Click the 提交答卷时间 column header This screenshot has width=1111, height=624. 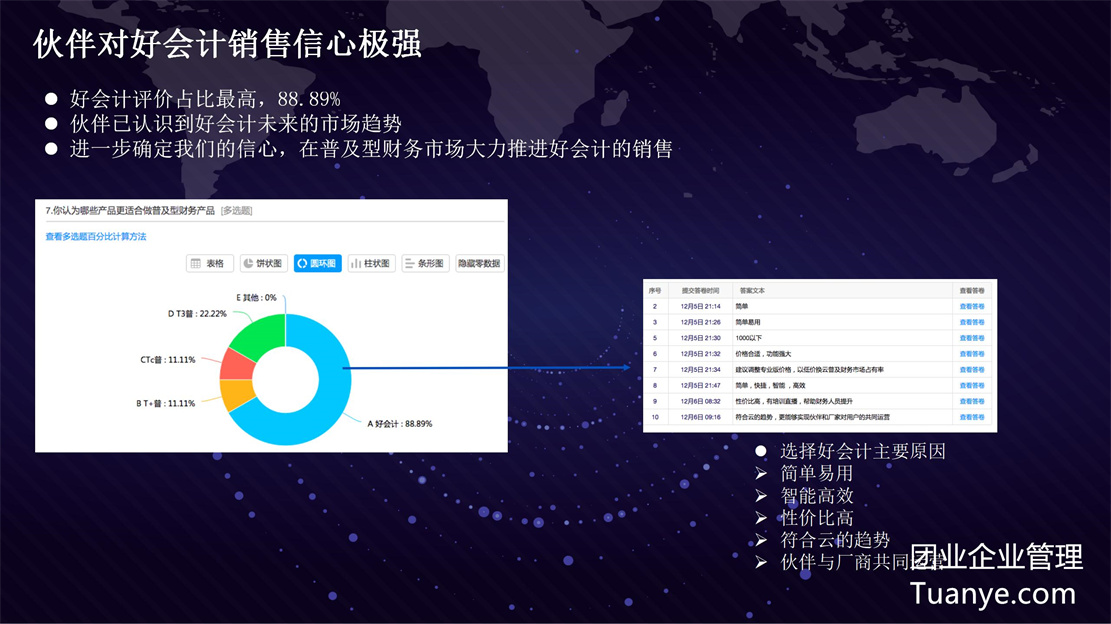point(700,290)
